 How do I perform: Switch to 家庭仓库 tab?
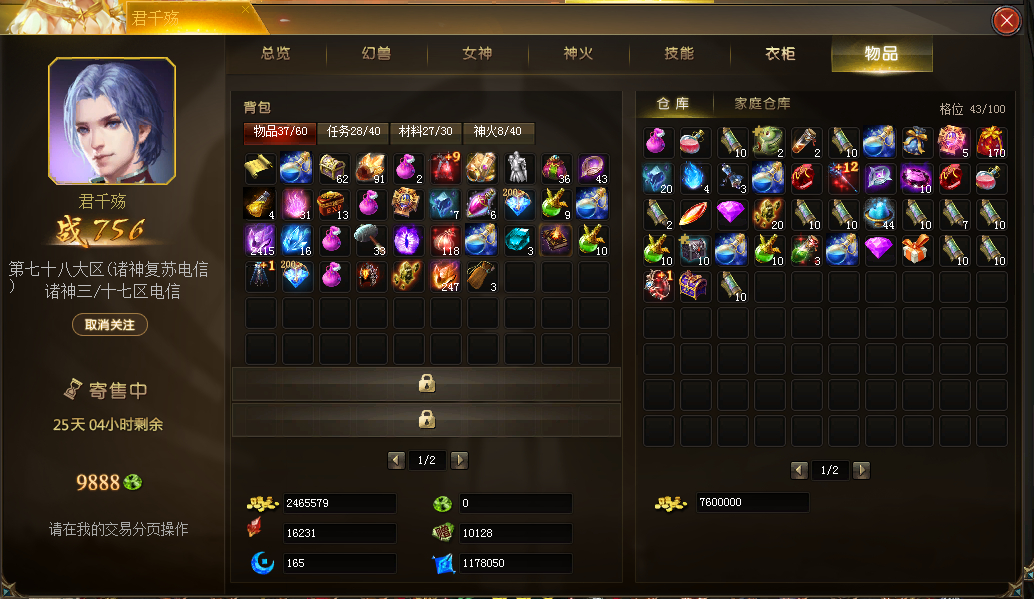(x=762, y=104)
